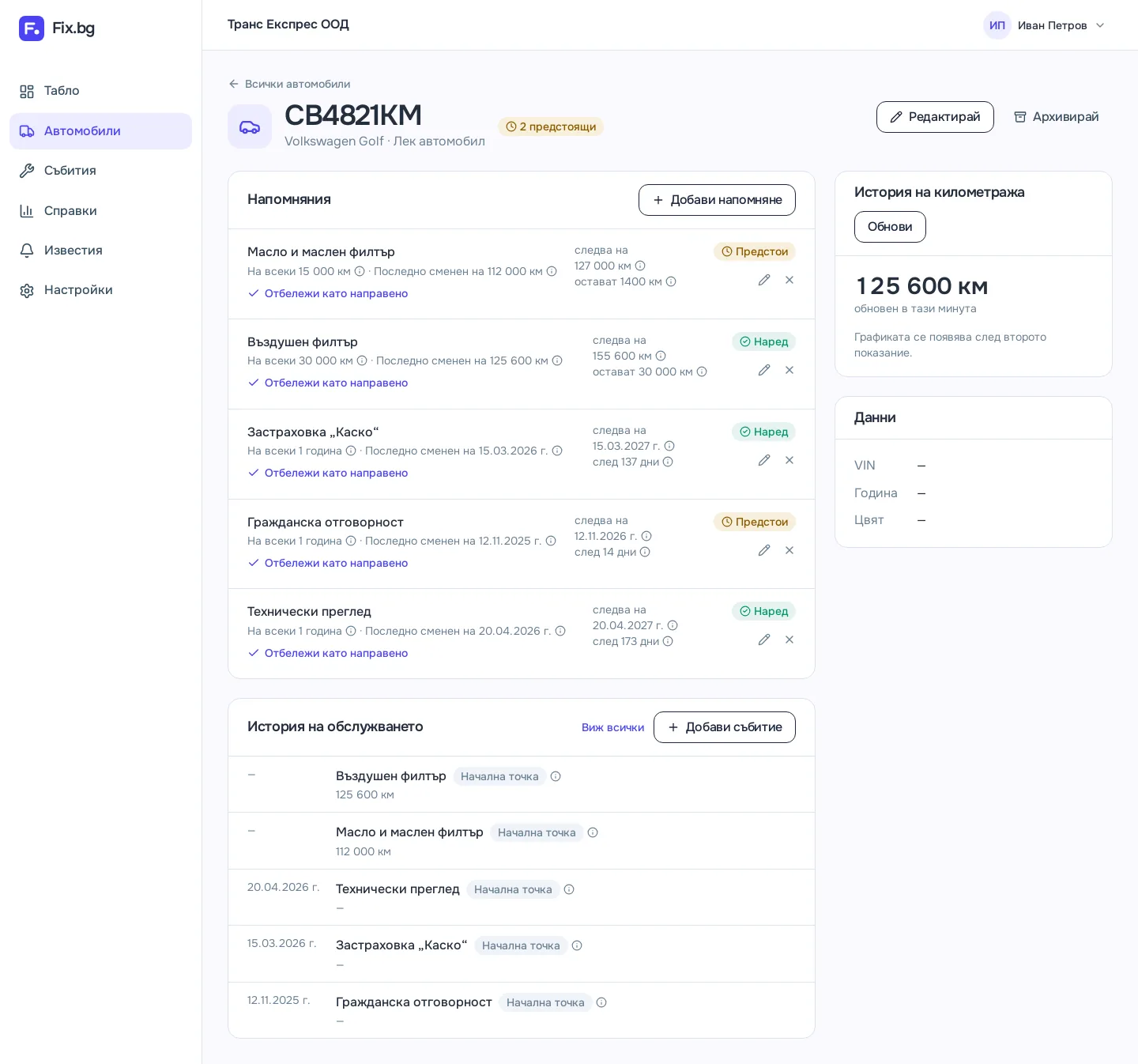Click the 2 предстоящи badge
The height and width of the screenshot is (1064, 1138).
(x=551, y=126)
